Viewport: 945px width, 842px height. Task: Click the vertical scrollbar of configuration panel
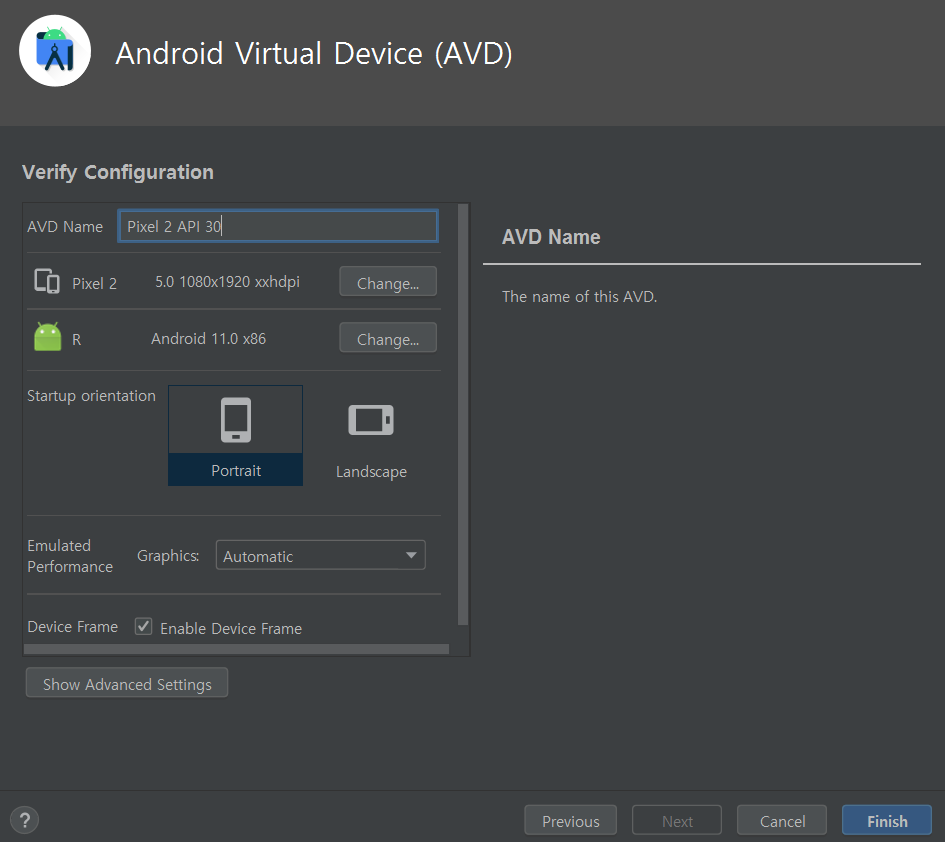click(x=463, y=415)
